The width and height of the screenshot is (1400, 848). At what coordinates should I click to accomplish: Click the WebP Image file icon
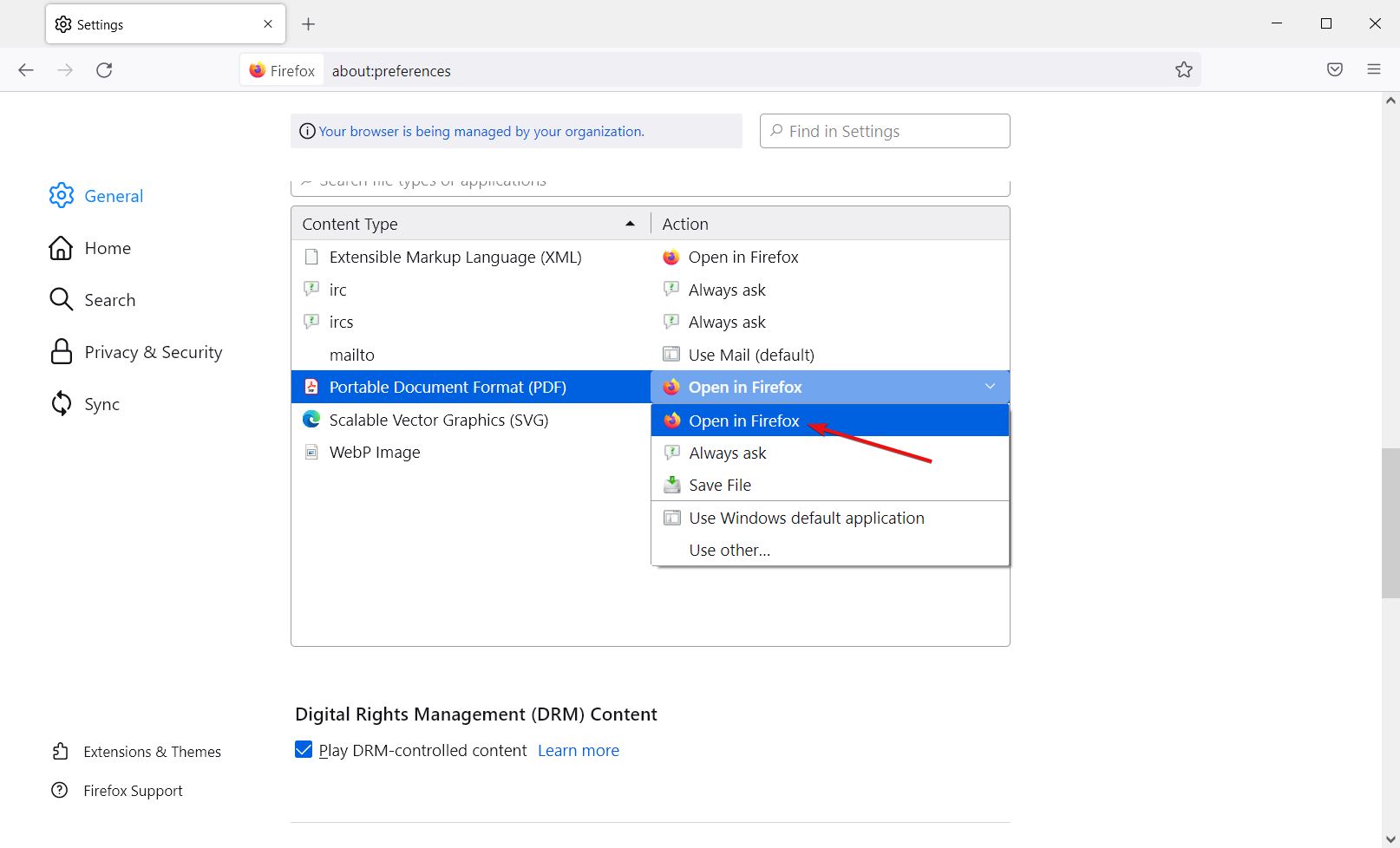point(311,452)
